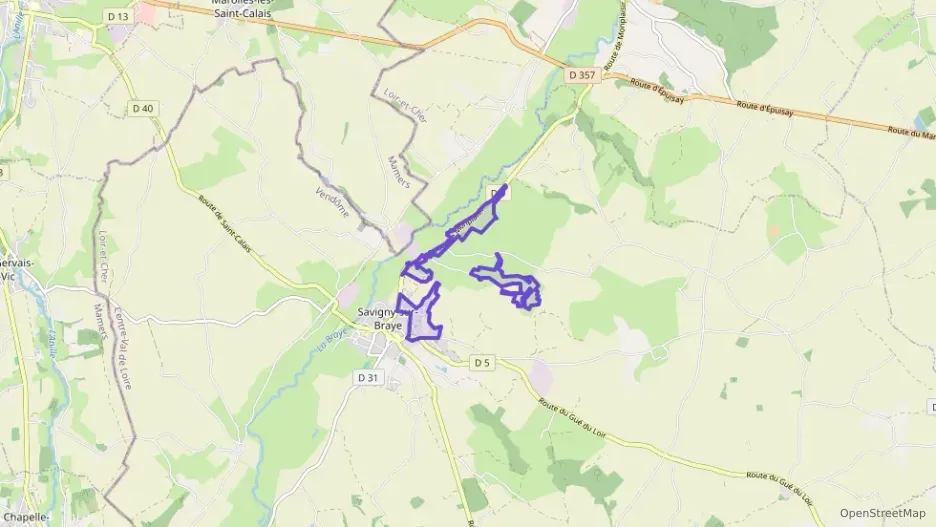Click the Route de Monplaisir road label
936x527 pixels.
pyautogui.click(x=617, y=37)
